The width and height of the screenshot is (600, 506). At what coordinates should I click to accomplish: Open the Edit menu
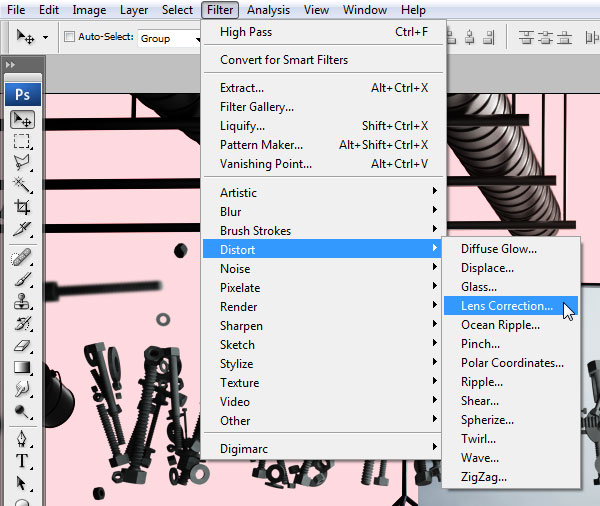49,10
